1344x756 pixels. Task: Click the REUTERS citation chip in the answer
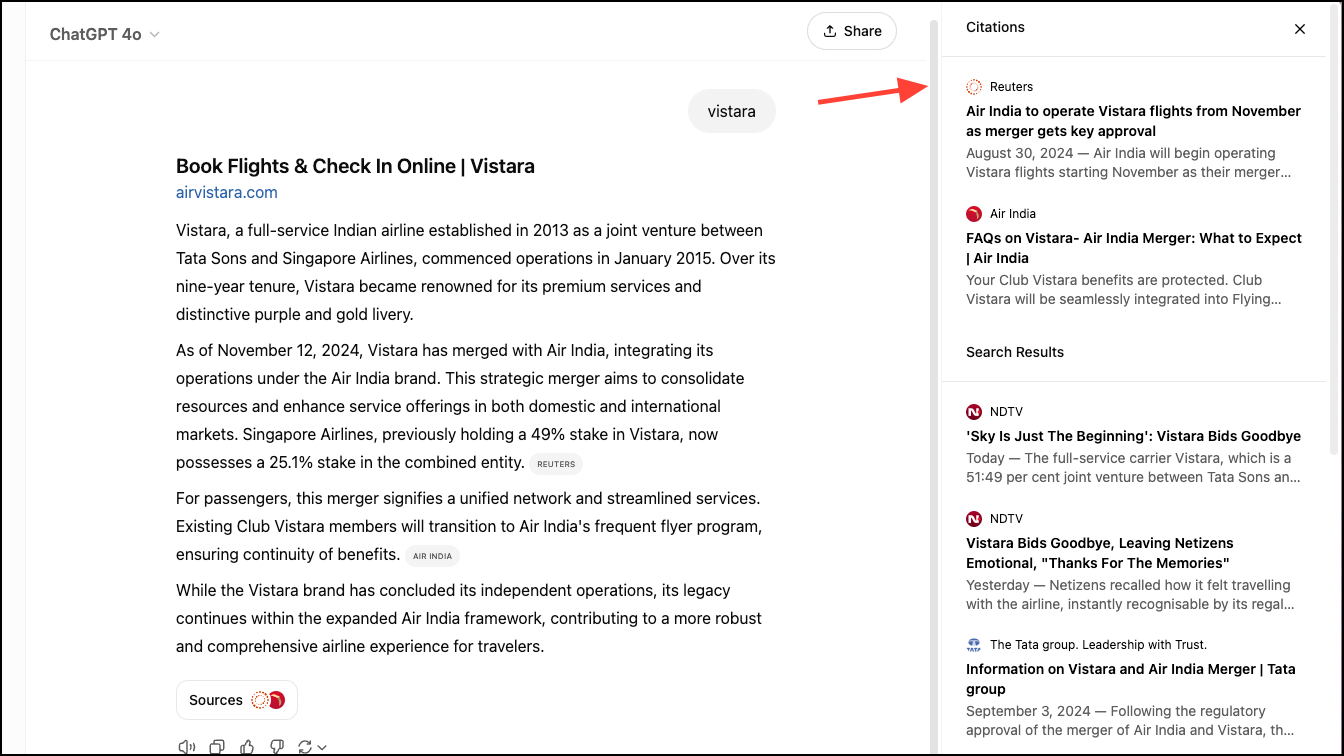pyautogui.click(x=556, y=464)
